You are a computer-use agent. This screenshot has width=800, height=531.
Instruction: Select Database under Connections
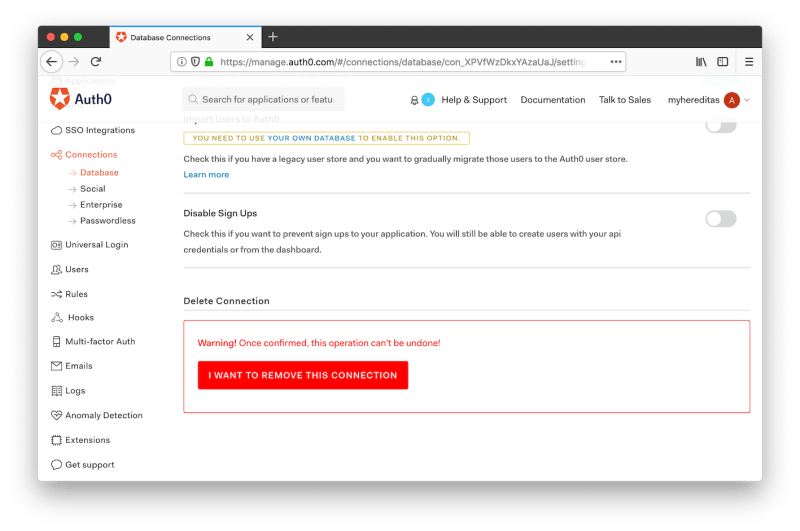tap(99, 172)
